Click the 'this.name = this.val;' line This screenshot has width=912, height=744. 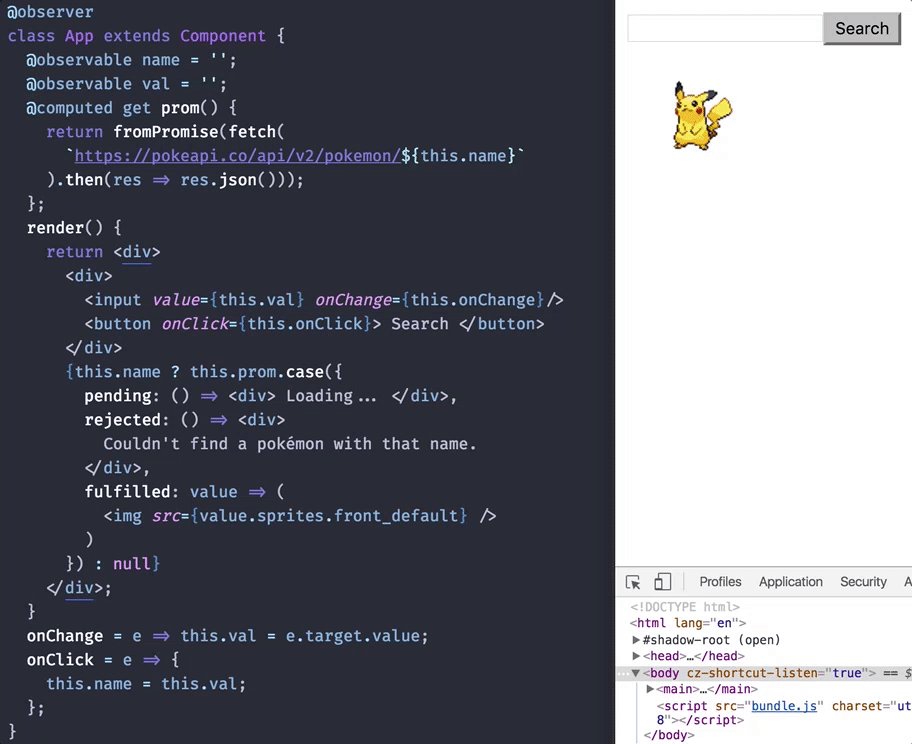point(146,684)
